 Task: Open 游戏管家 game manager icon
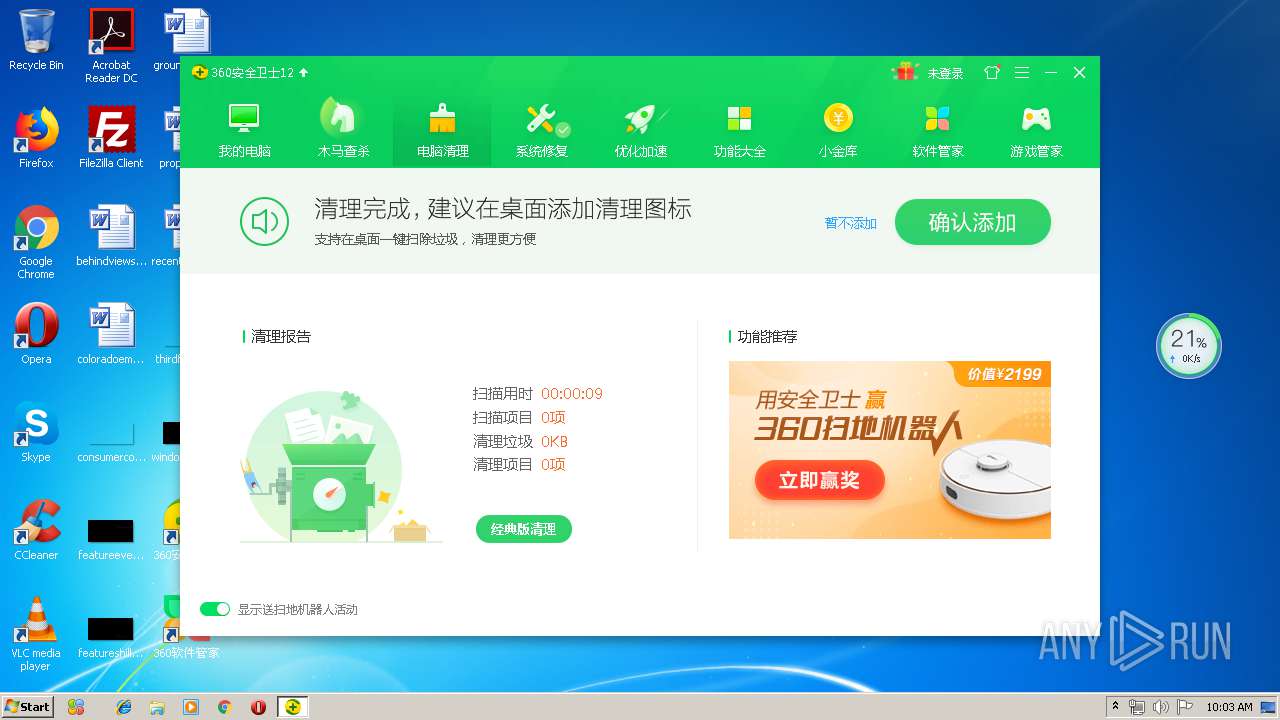(1036, 129)
